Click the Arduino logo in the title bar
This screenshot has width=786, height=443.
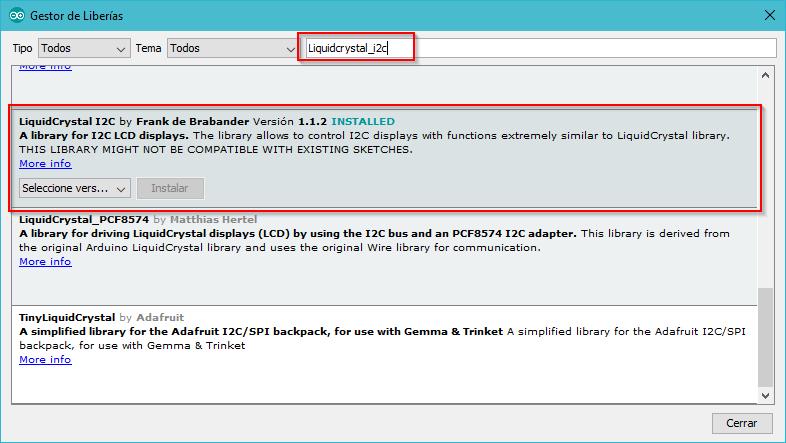tap(15, 15)
